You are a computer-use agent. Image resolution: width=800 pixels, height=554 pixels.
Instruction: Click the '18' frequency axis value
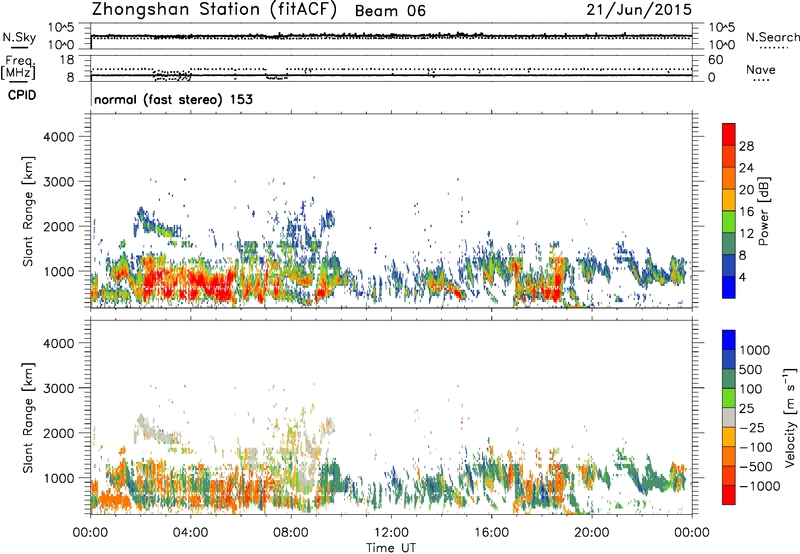67,60
